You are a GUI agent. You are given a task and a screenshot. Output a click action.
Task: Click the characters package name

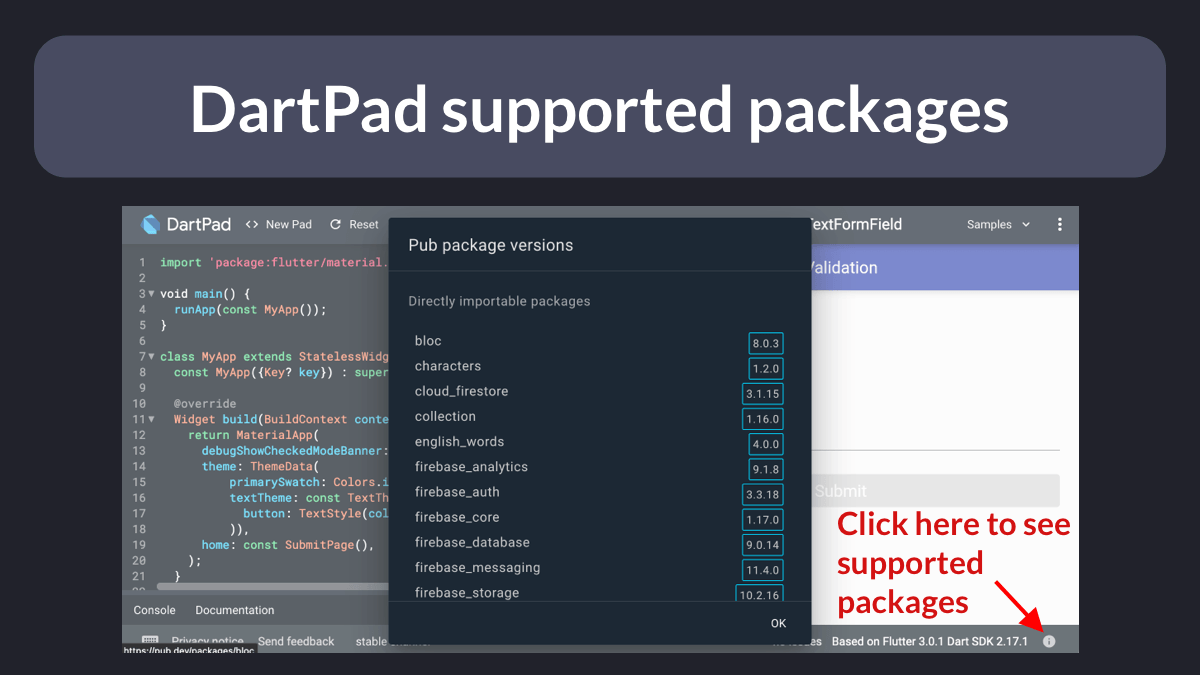[448, 366]
